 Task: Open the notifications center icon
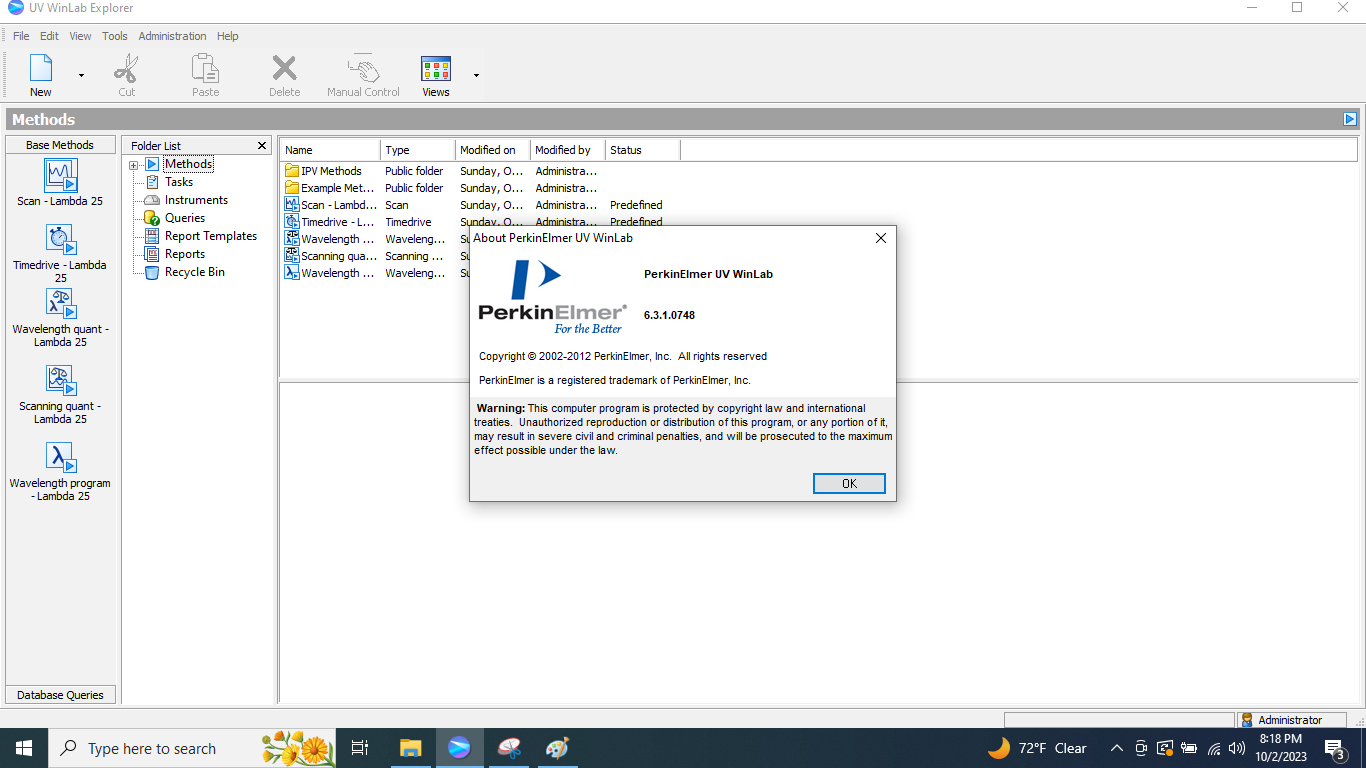tap(1334, 748)
